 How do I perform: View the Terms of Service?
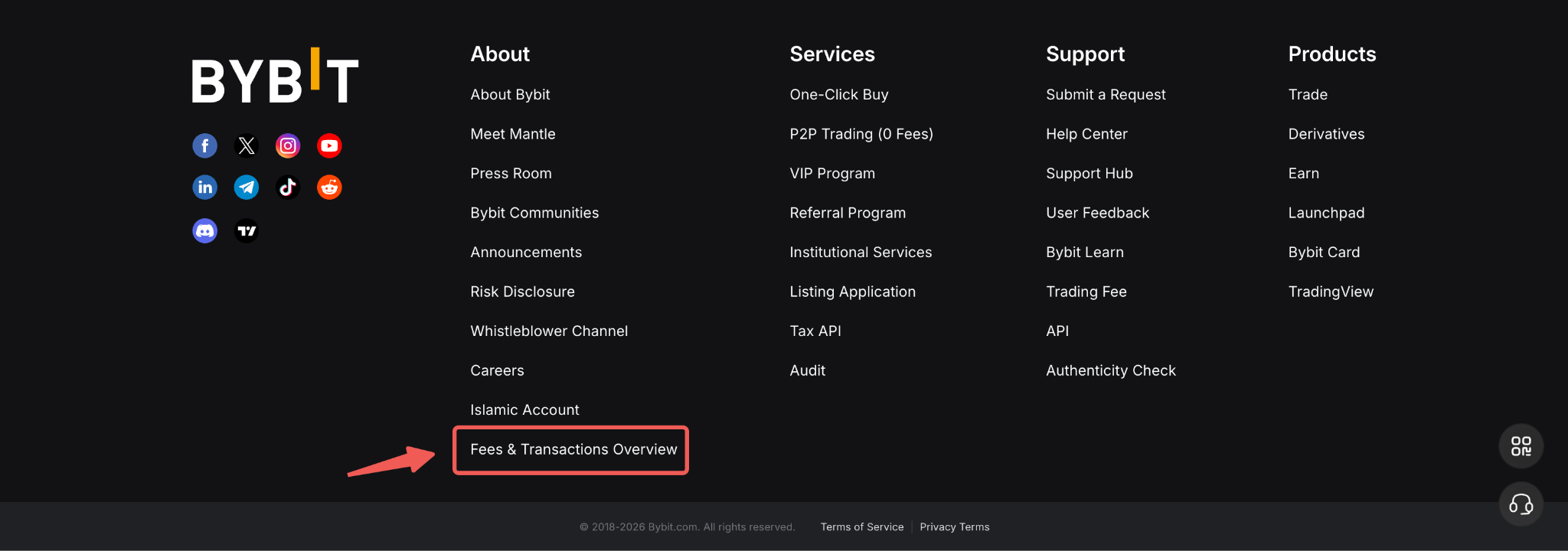point(861,527)
